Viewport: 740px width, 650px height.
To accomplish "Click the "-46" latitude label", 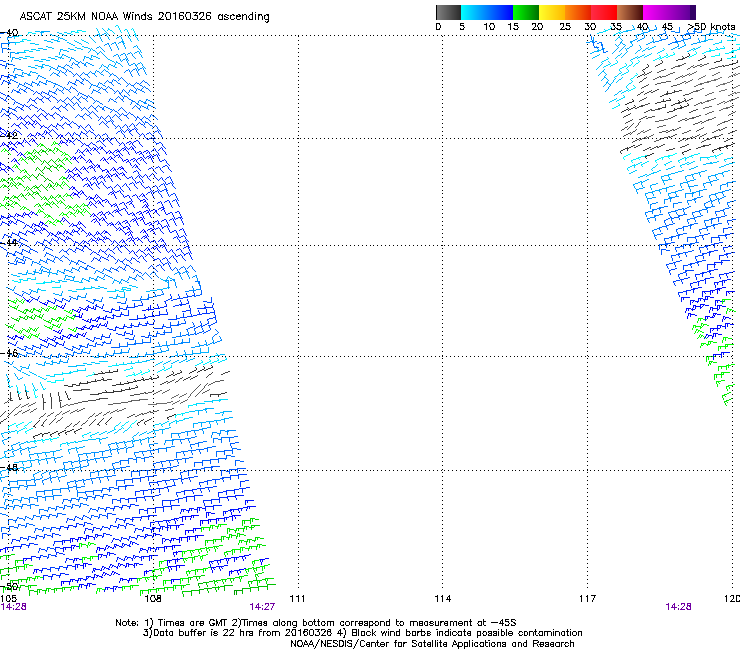I will (x=9, y=353).
